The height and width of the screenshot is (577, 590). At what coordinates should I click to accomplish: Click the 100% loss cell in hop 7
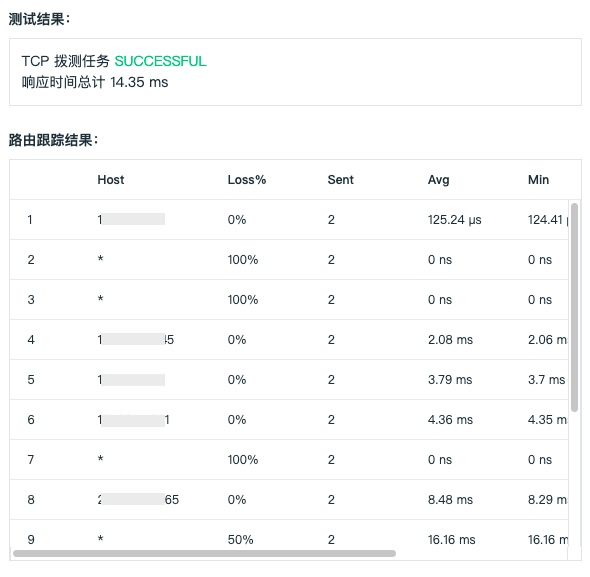point(243,460)
